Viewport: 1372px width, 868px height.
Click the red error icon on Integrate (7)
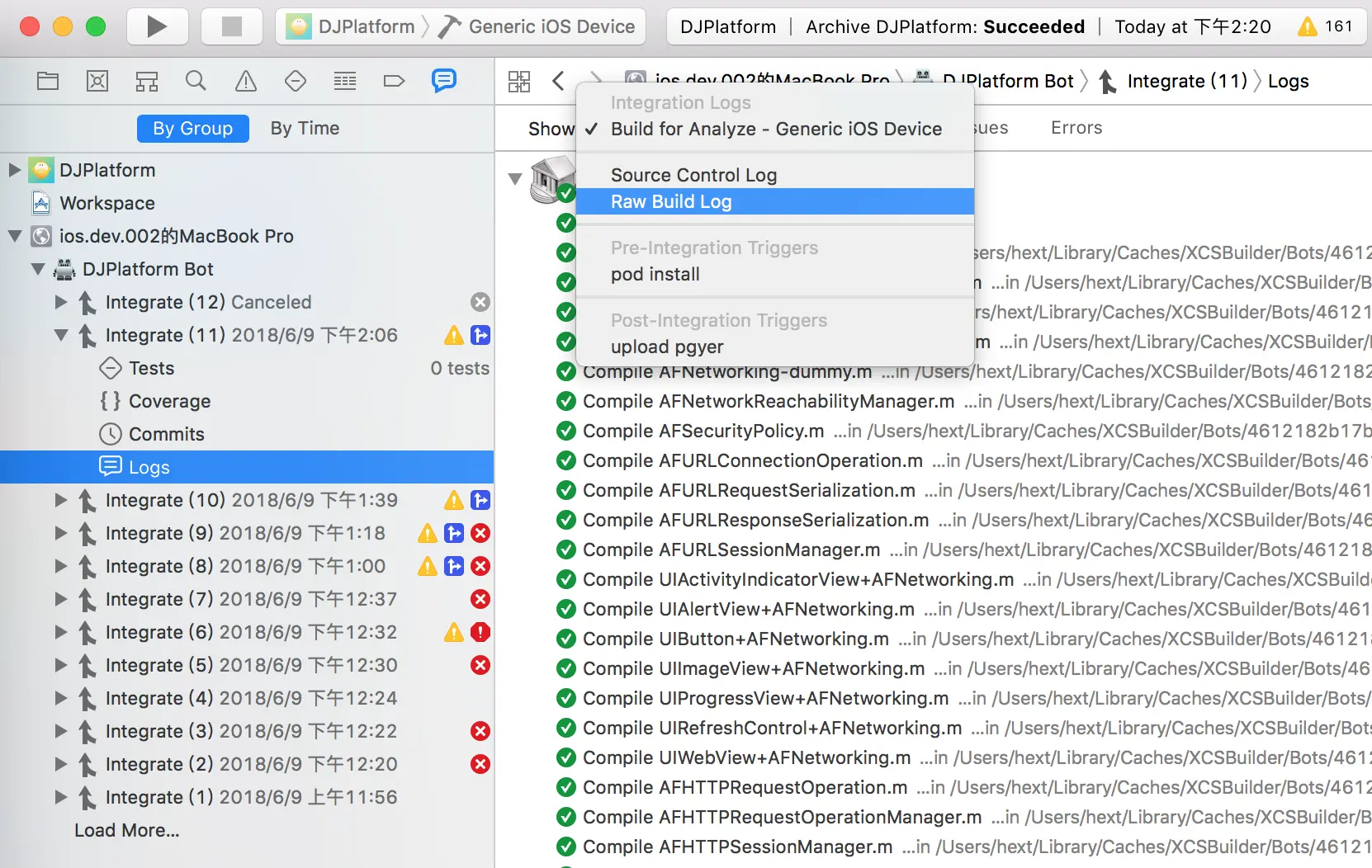point(480,599)
